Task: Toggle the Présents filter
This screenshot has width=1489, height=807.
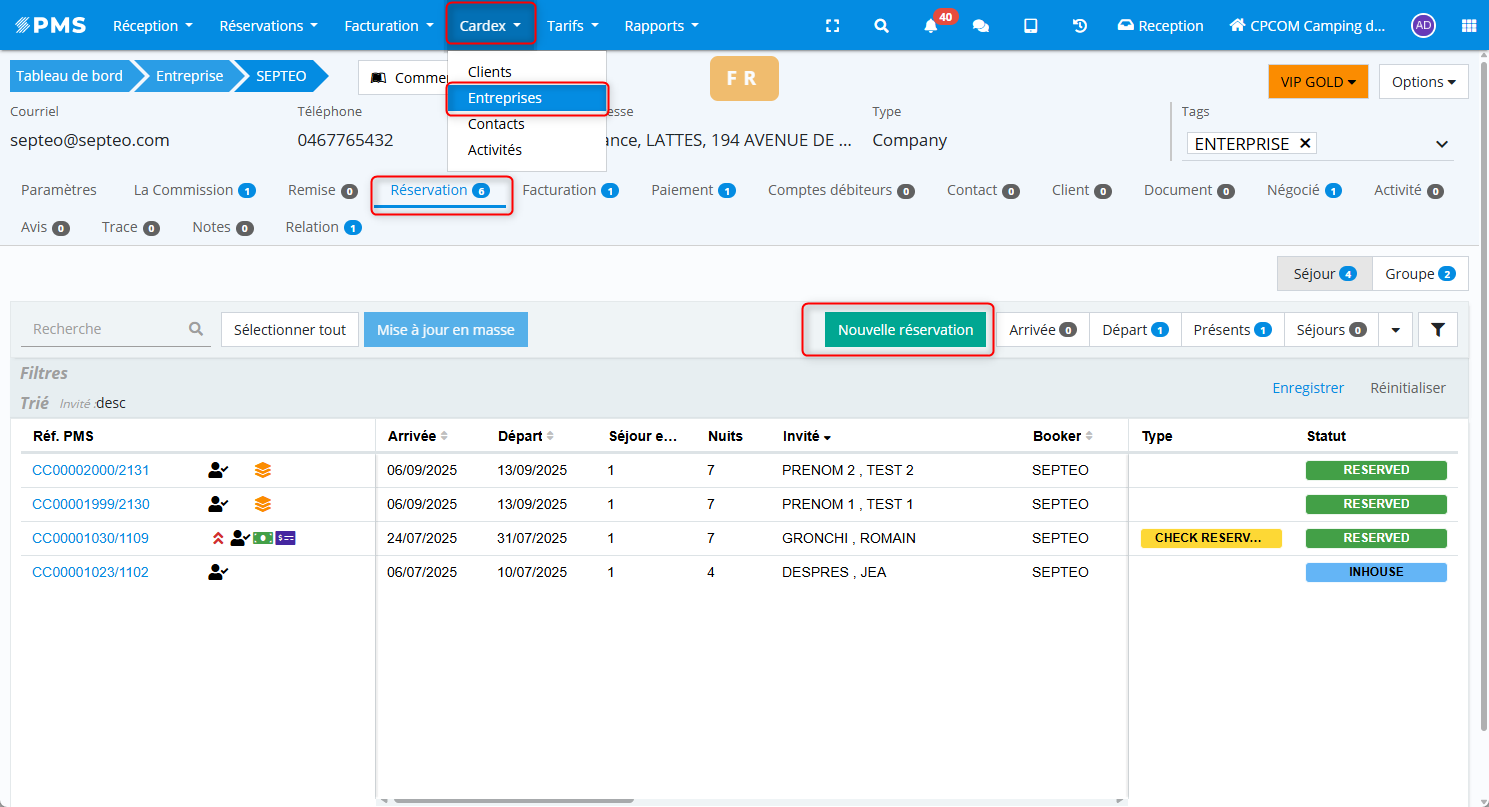Action: point(1232,330)
